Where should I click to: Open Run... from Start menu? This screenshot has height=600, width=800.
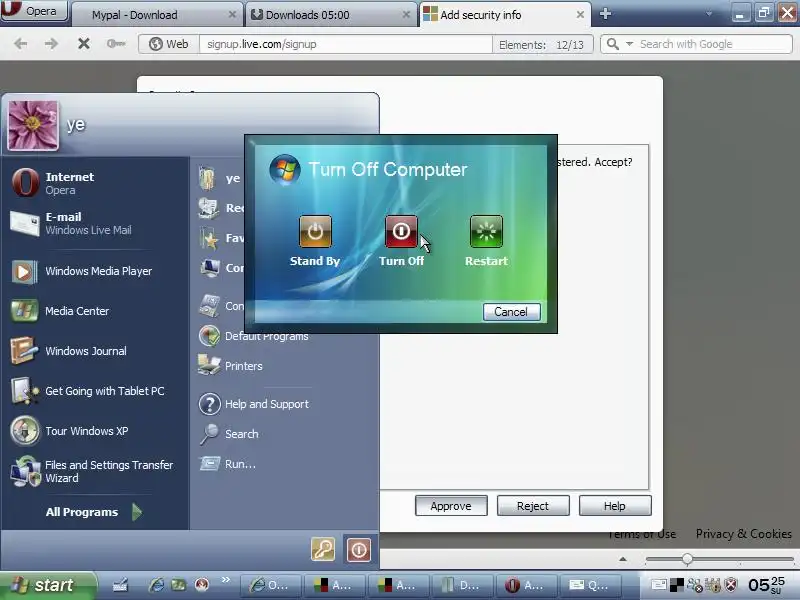click(x=228, y=464)
